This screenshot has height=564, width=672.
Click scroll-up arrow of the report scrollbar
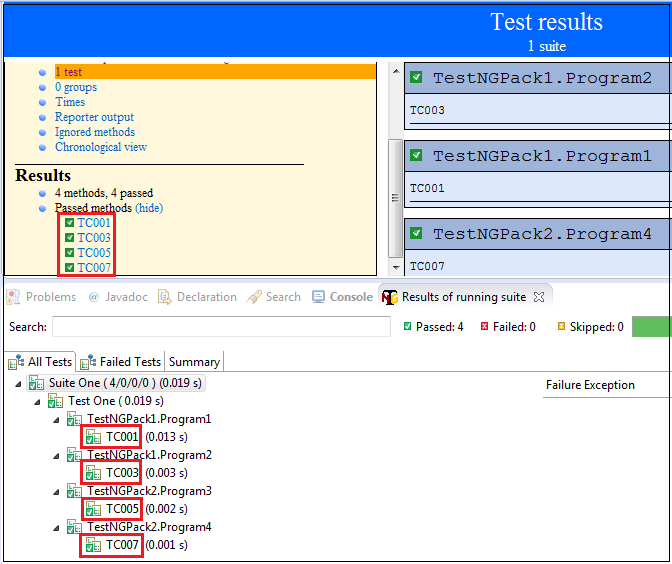click(x=396, y=71)
